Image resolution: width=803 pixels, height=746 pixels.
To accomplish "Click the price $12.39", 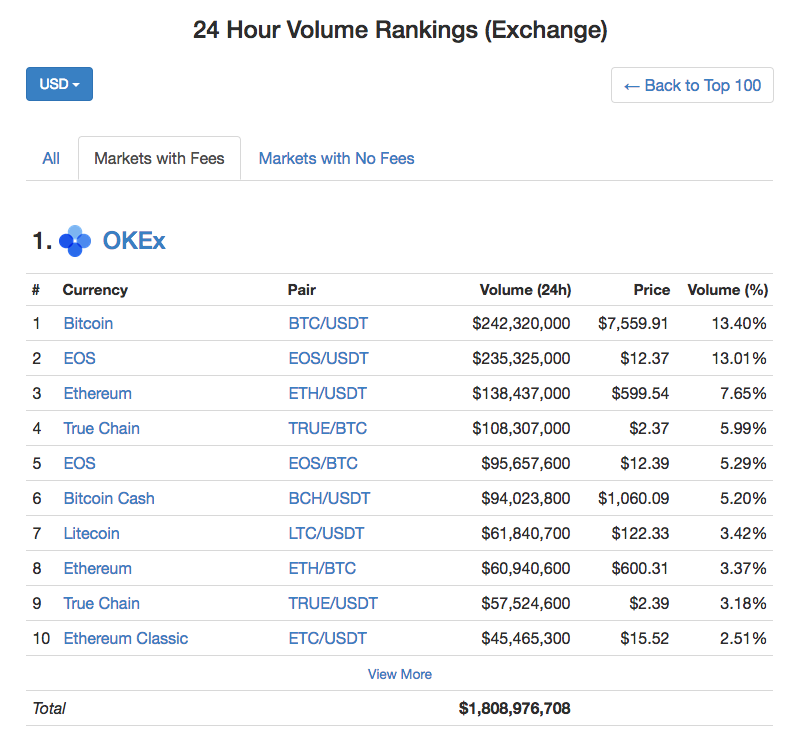I will 645,463.
